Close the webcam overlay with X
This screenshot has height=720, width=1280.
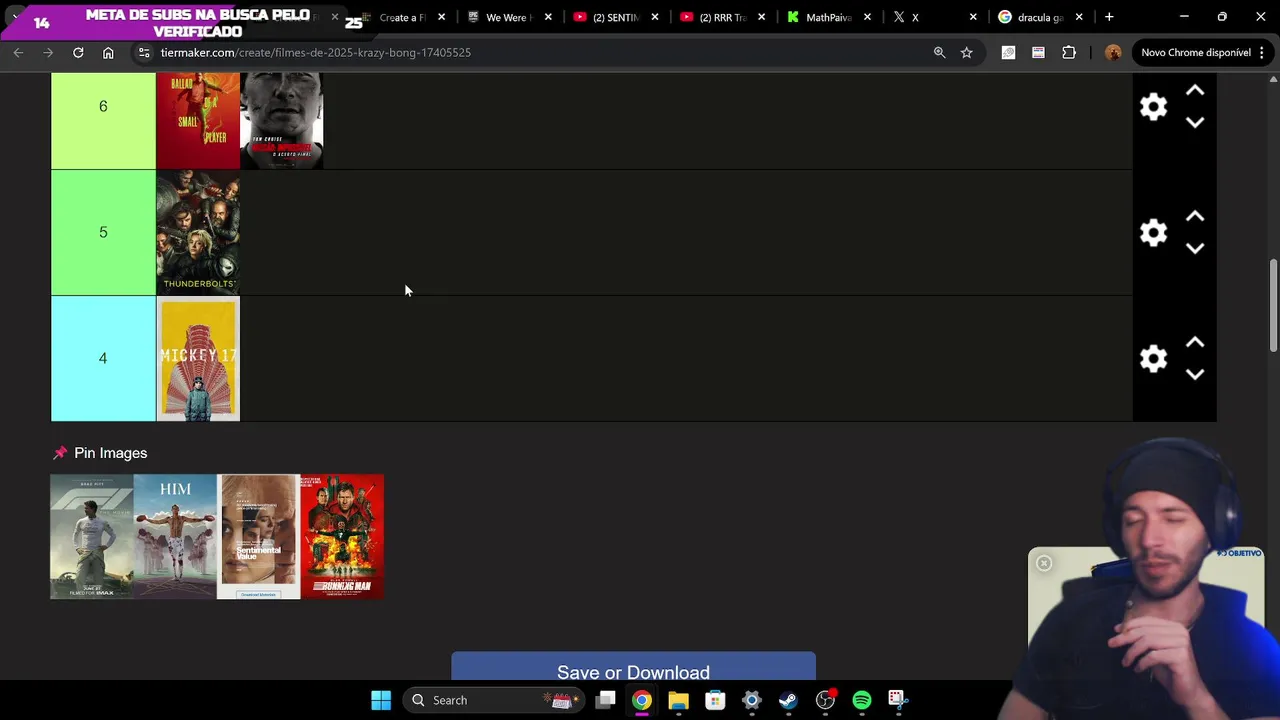coord(1044,563)
